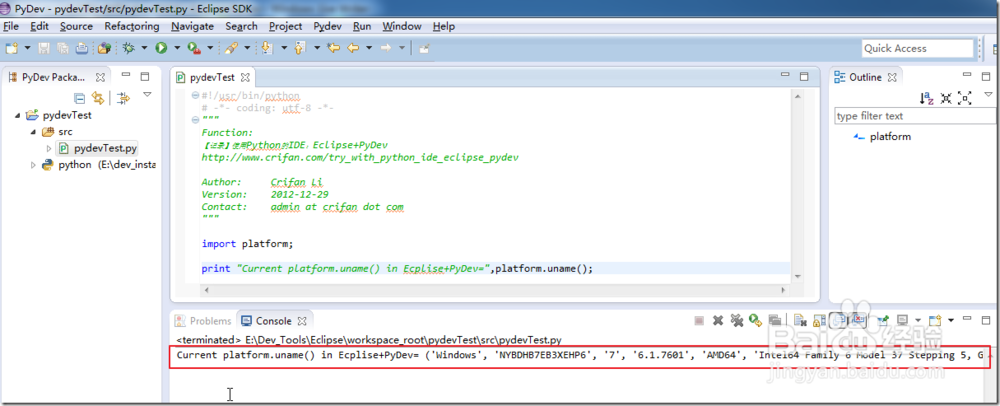The image size is (1000, 406).
Task: Toggle Scroll Lock in Console toolbar
Action: [x=820, y=320]
